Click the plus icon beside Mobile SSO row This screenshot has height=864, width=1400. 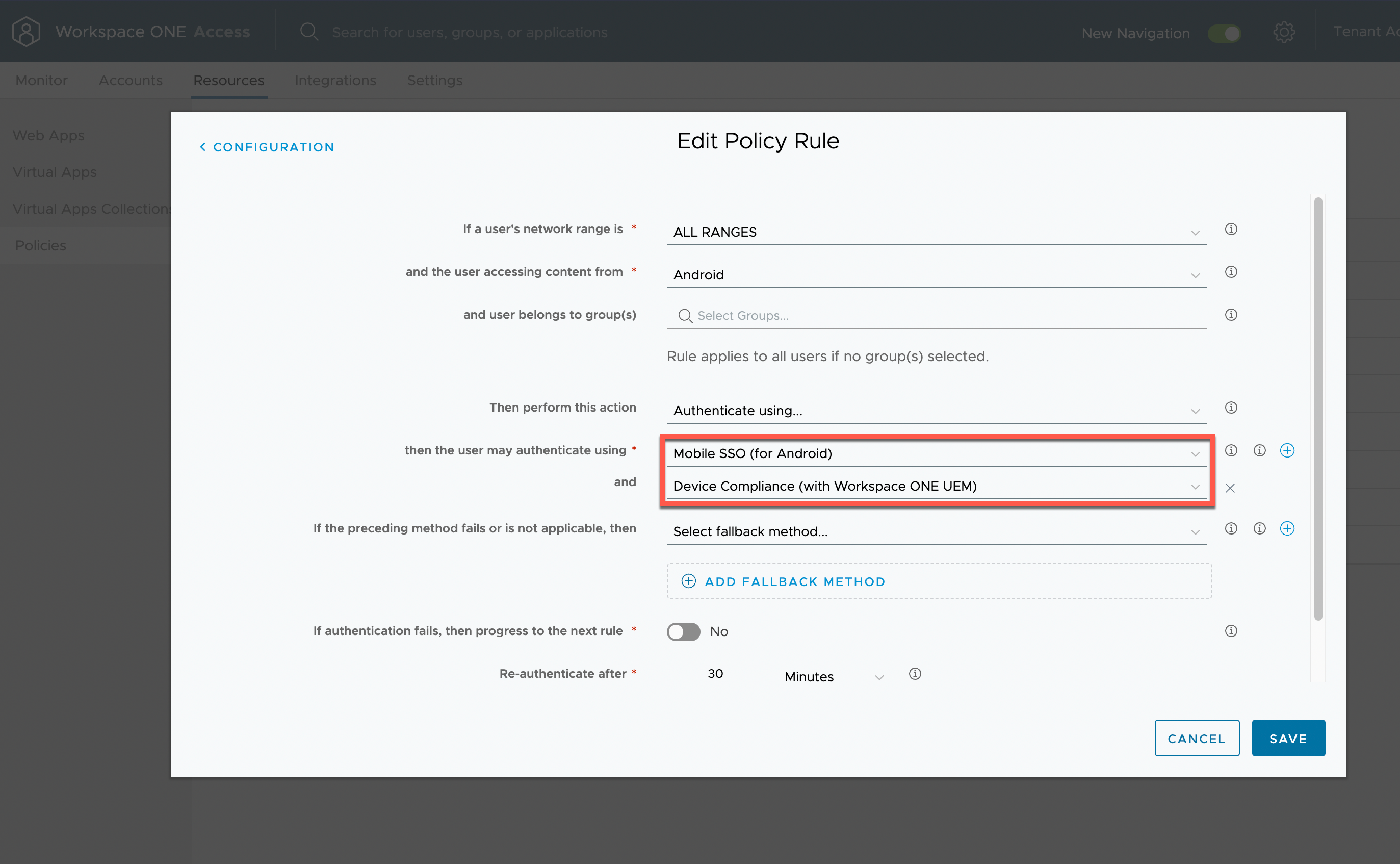[x=1286, y=451]
